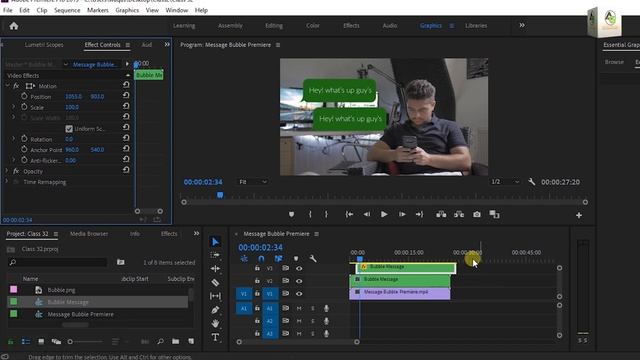Toggle track output eye for V3
The height and width of the screenshot is (360, 640).
pyautogui.click(x=299, y=268)
